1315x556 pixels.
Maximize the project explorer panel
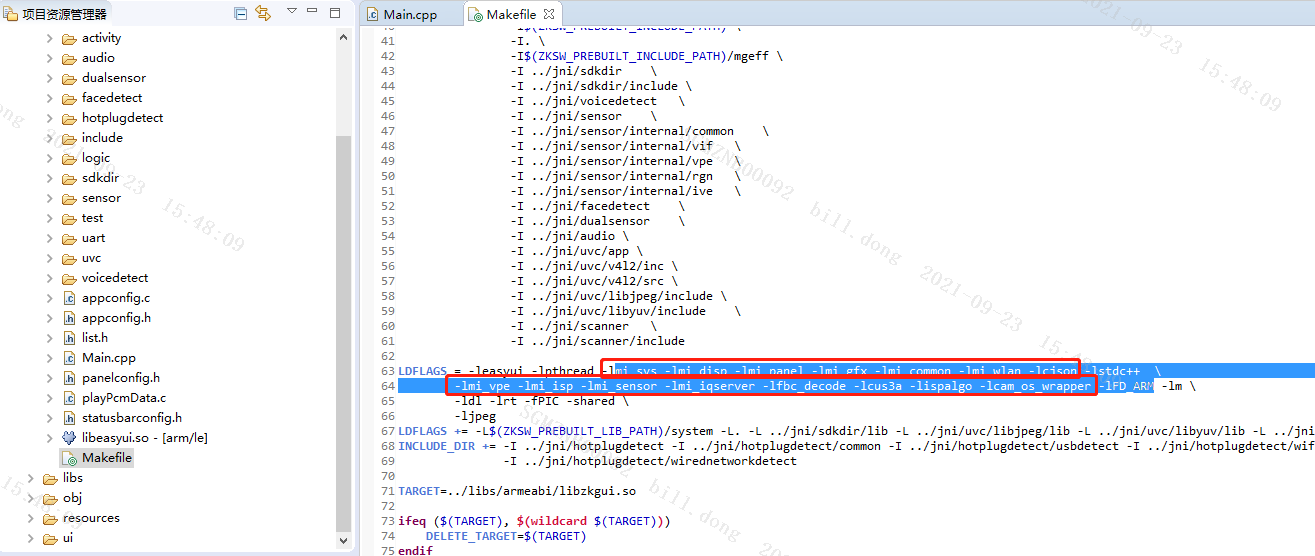point(336,12)
